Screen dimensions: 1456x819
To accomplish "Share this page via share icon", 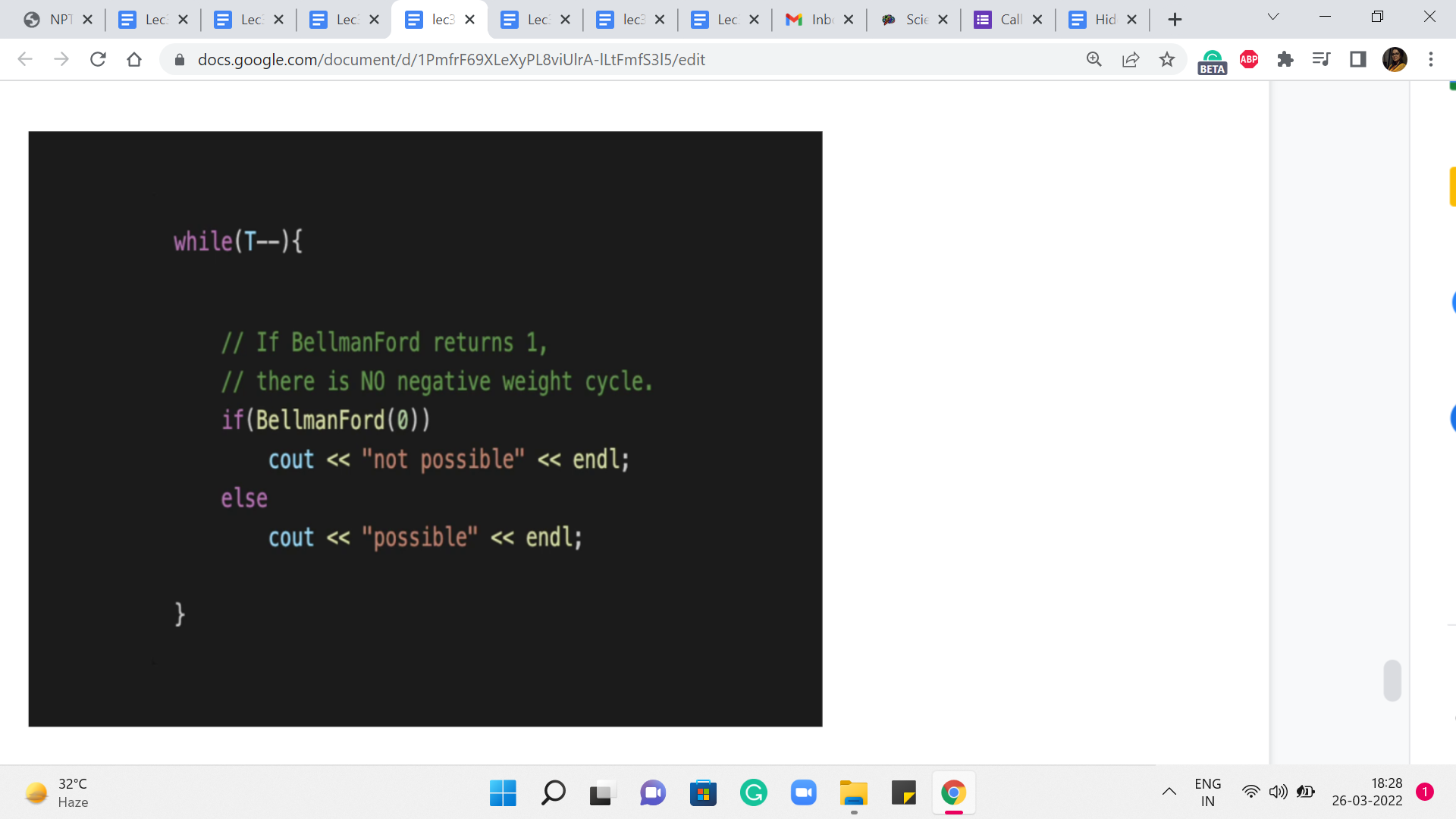I will [x=1130, y=59].
